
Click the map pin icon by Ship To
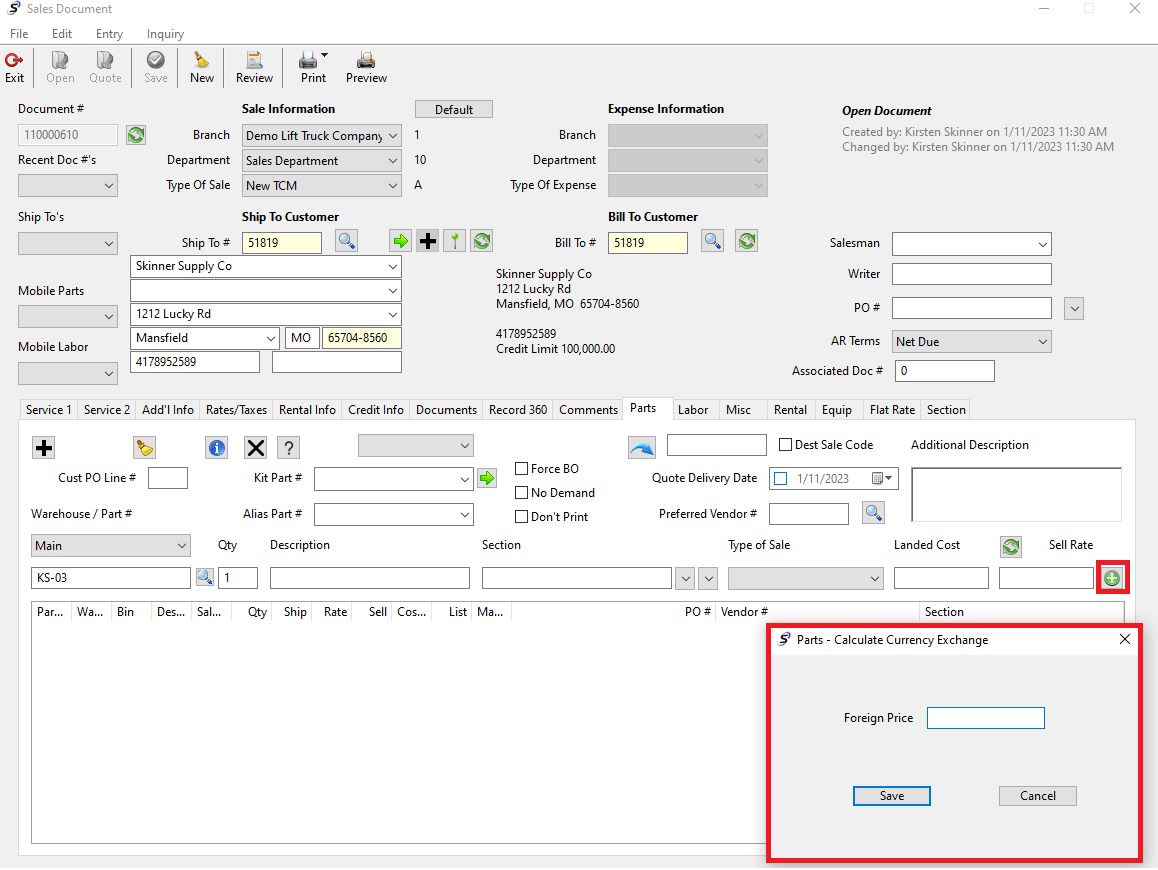tap(454, 241)
